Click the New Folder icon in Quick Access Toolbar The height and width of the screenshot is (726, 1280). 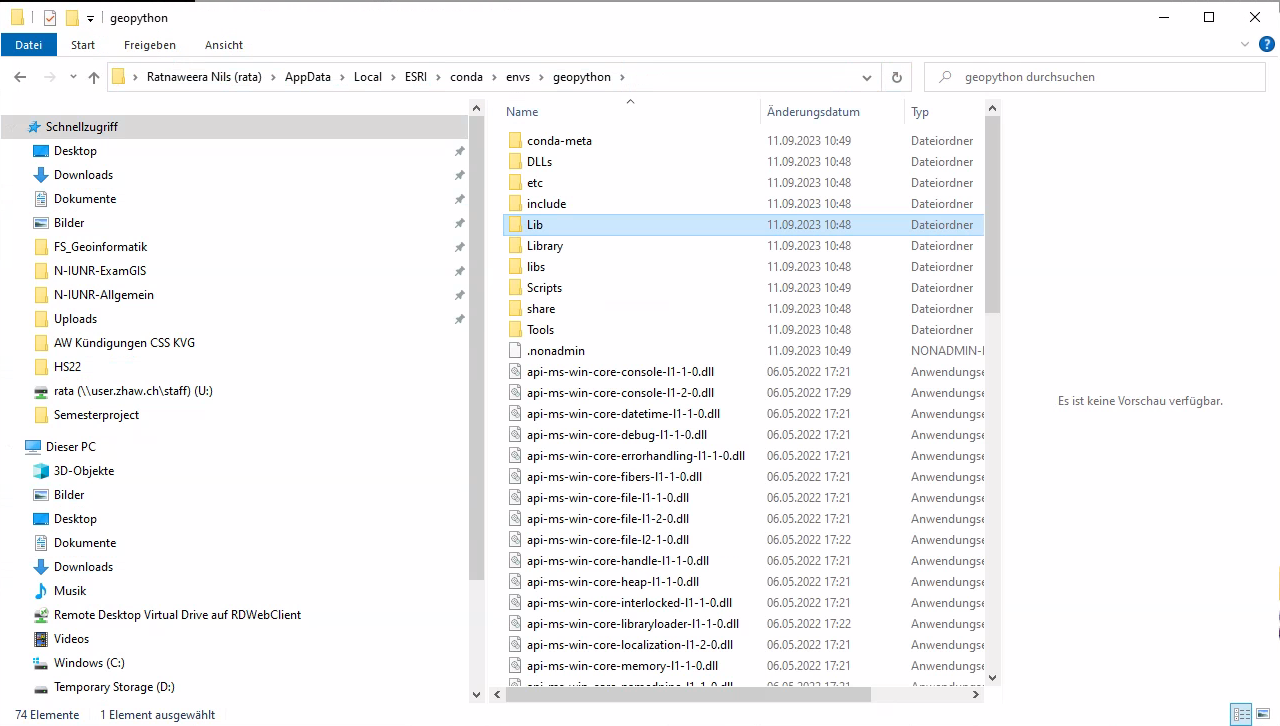72,17
